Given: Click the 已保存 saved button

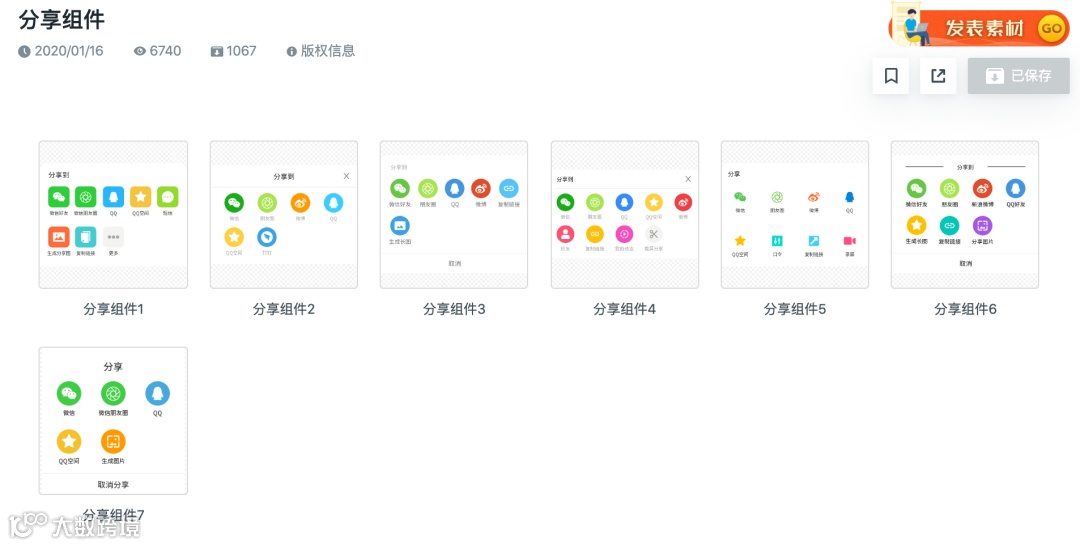Looking at the screenshot, I should coord(1019,76).
